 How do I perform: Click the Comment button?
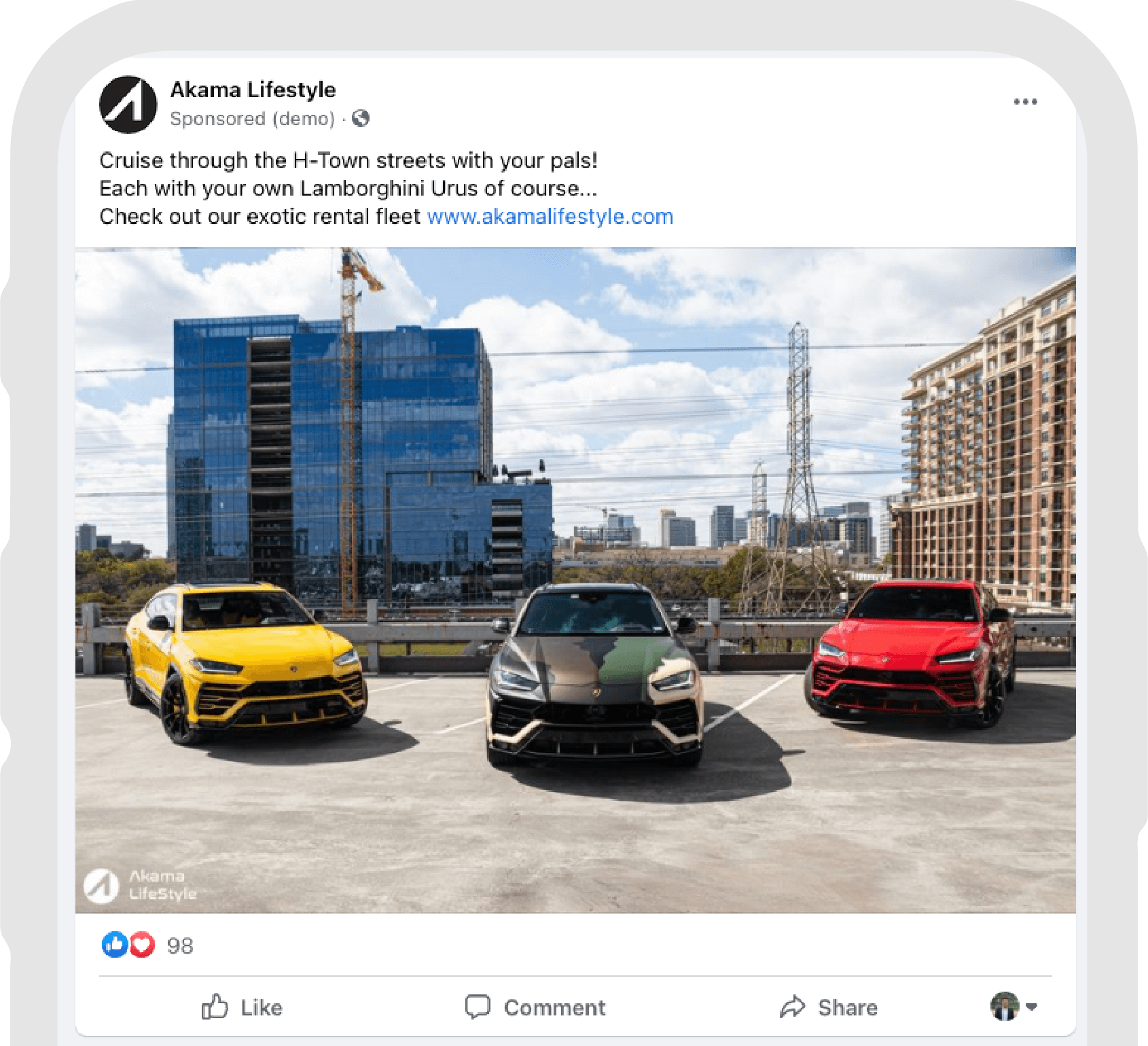(535, 1007)
